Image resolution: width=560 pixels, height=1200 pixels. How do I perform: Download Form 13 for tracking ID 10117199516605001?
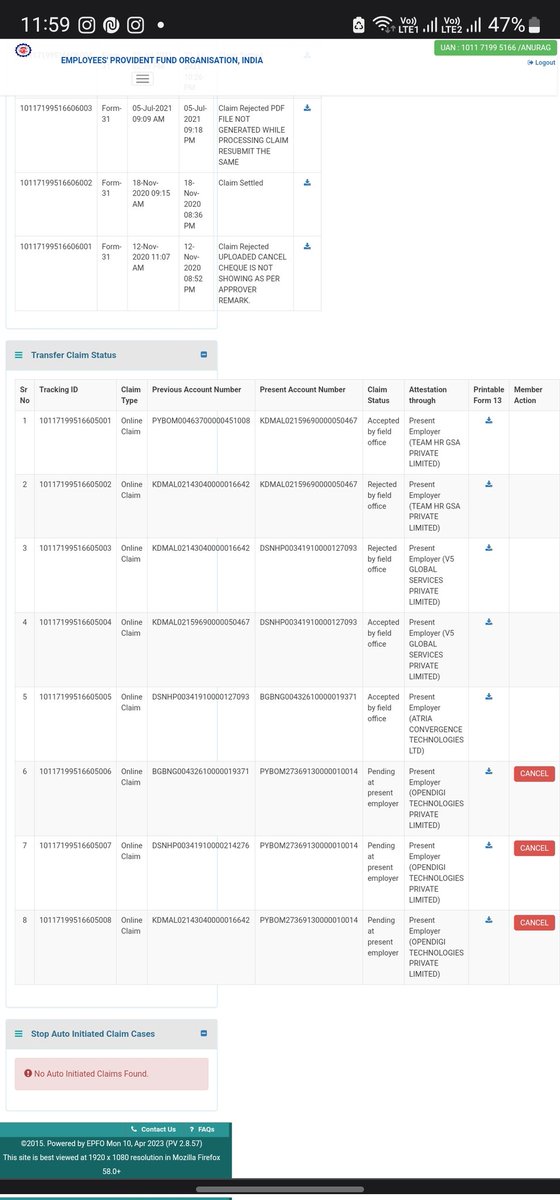[x=489, y=421]
